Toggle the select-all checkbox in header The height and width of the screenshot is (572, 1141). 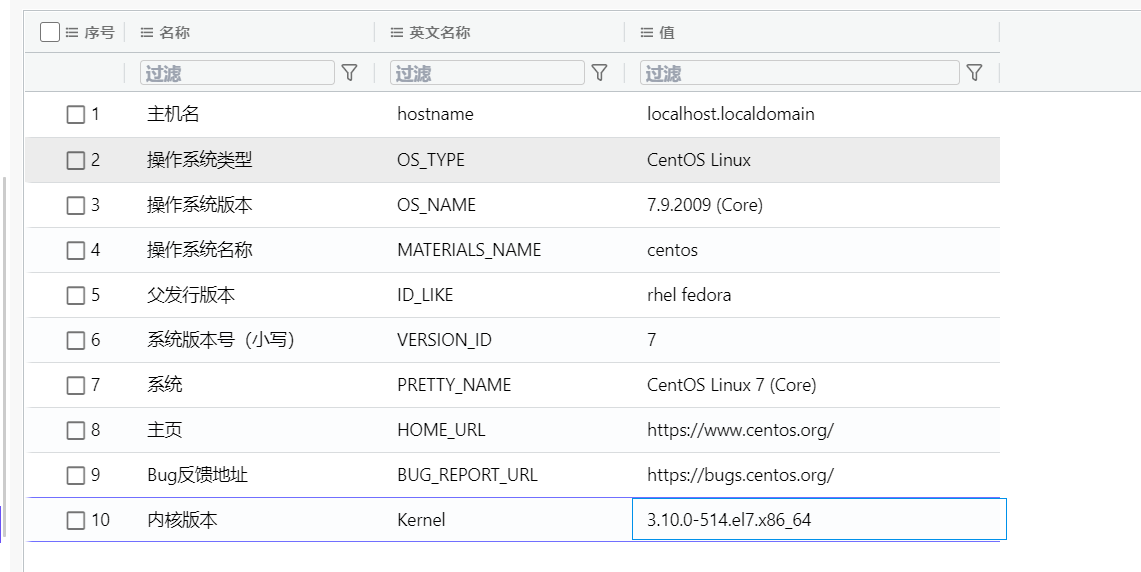coord(50,32)
